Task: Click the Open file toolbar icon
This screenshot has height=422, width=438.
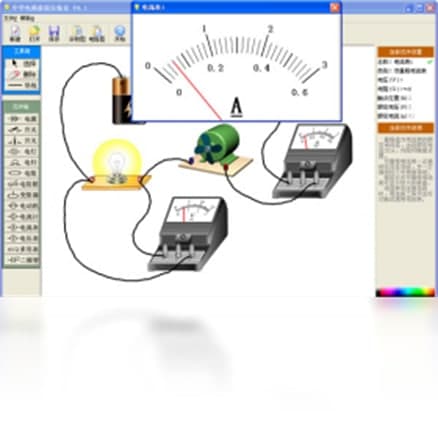Action: coord(34,33)
